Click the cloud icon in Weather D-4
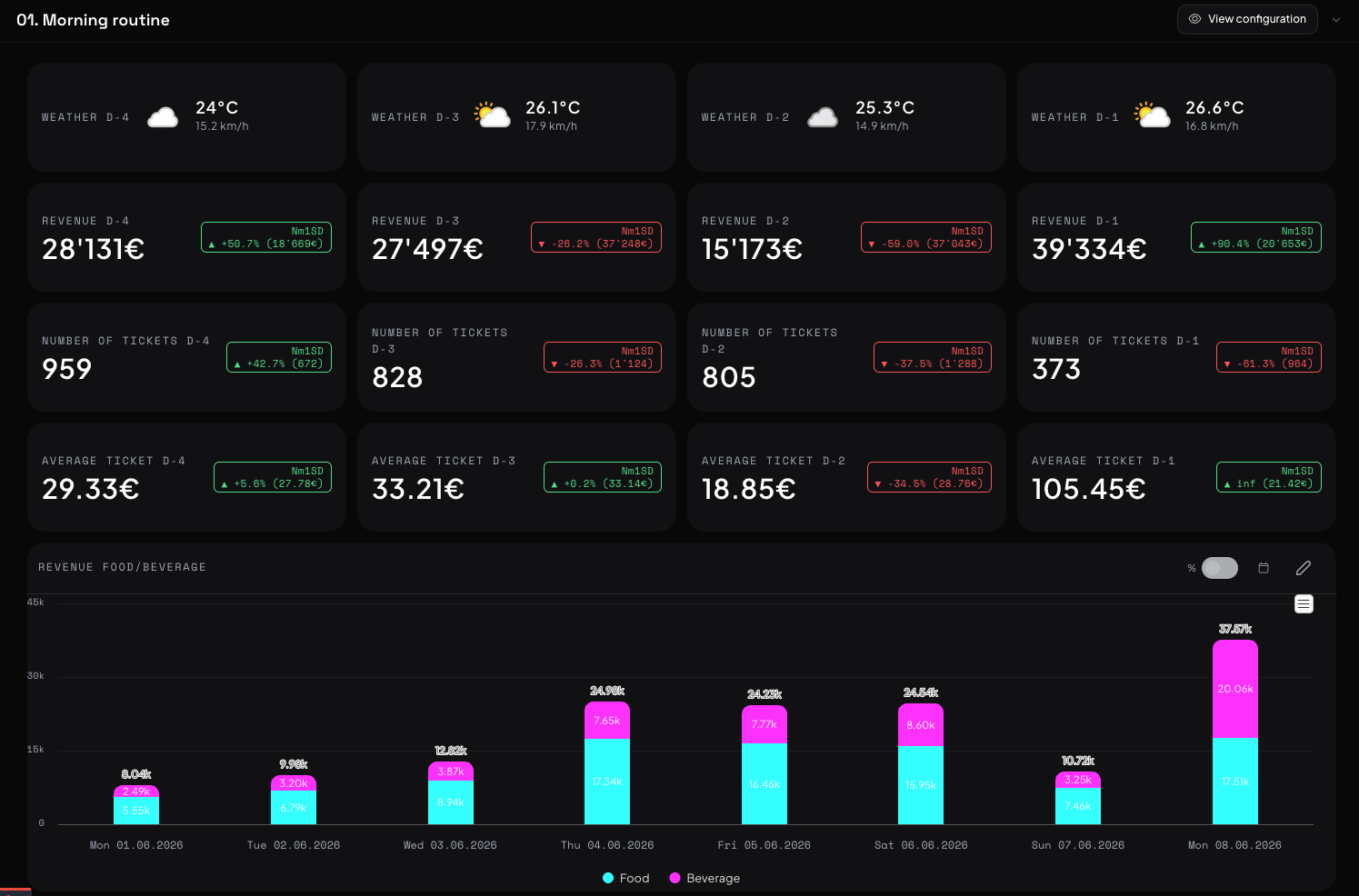Screen dimensions: 1359x896 point(163,117)
